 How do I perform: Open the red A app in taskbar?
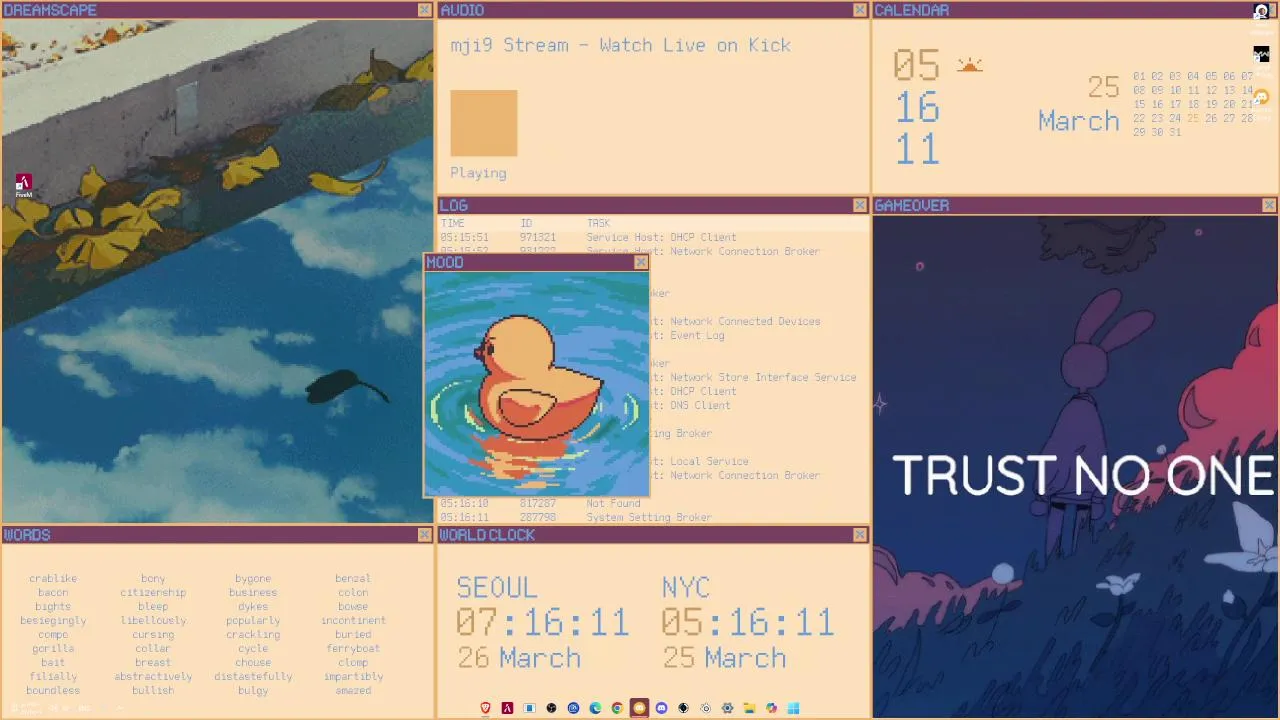pyautogui.click(x=507, y=708)
